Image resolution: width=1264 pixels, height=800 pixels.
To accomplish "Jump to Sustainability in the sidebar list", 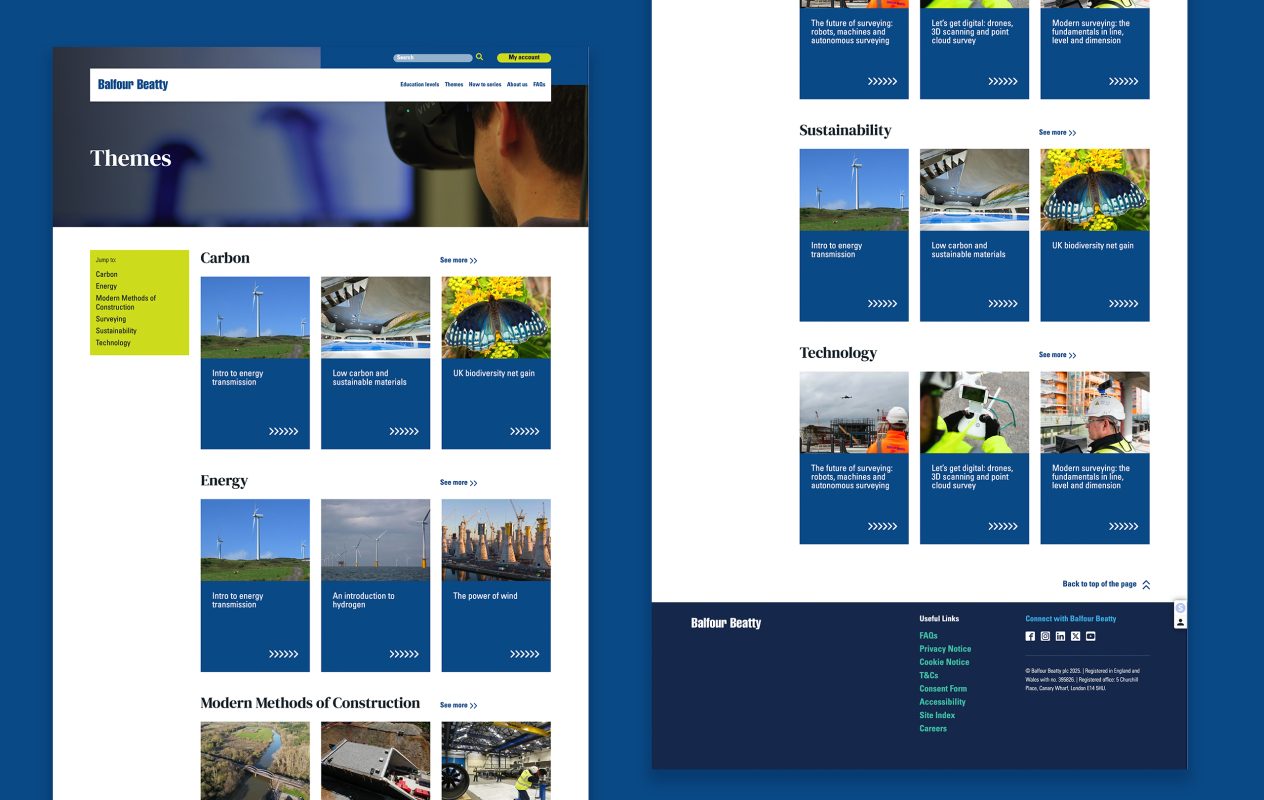I will click(116, 331).
